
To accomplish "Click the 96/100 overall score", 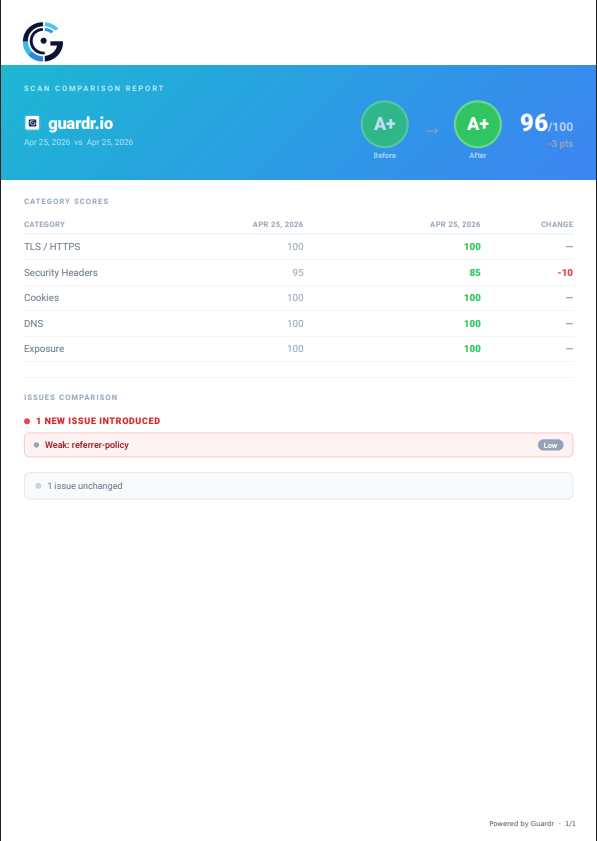I will pos(547,123).
